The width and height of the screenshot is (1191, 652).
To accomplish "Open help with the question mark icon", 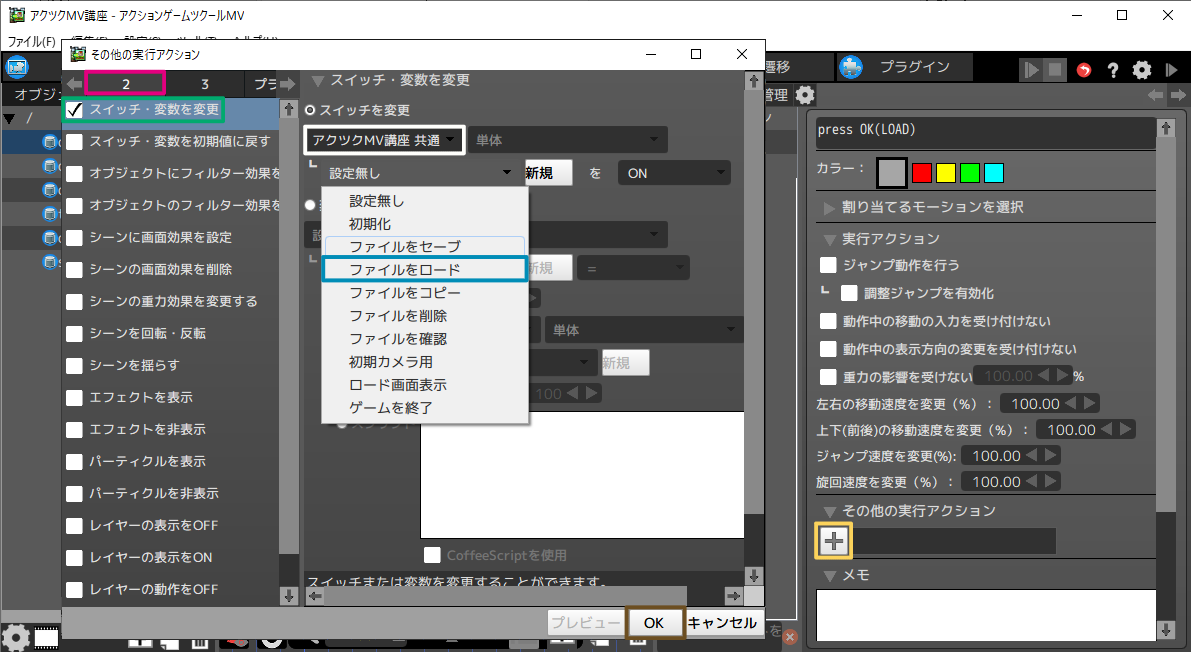I will click(x=1112, y=70).
